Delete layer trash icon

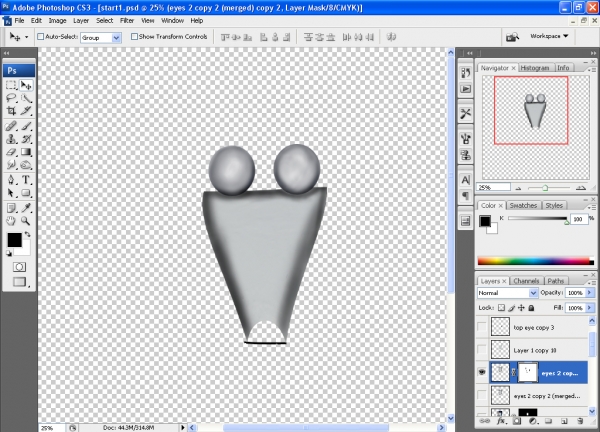click(x=580, y=421)
